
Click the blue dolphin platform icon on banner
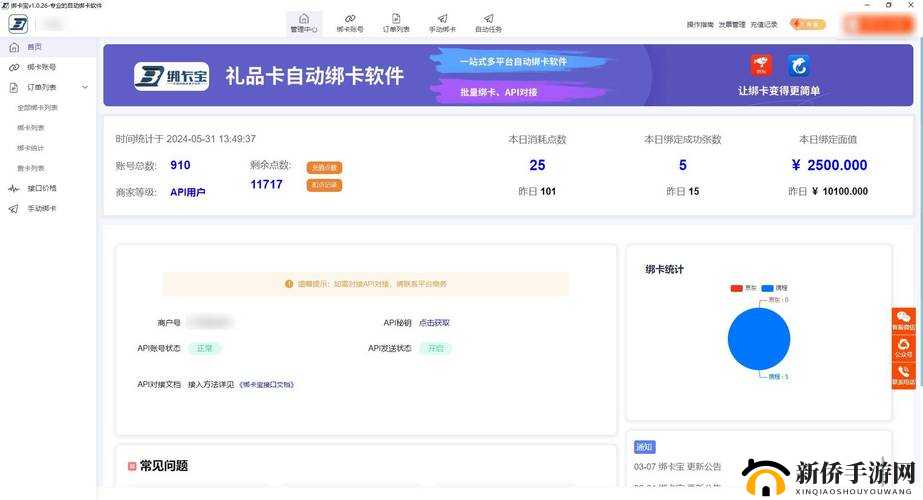pos(799,65)
